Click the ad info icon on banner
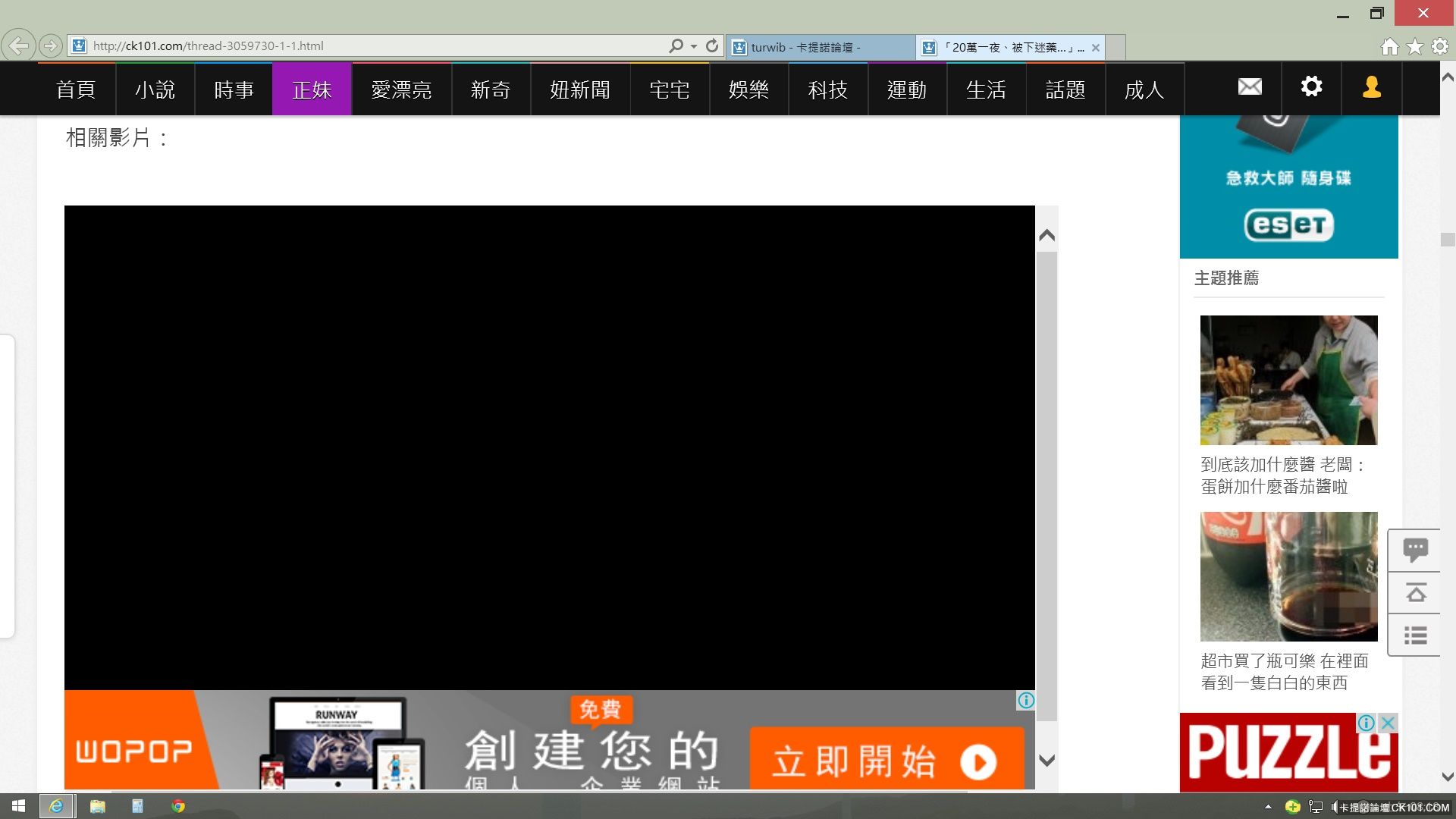1456x819 pixels. tap(1025, 700)
